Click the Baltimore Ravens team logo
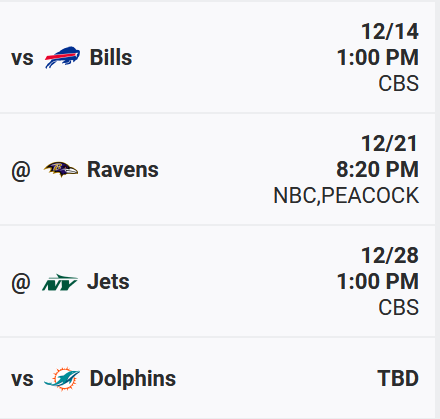This screenshot has width=440, height=419. [x=61, y=169]
